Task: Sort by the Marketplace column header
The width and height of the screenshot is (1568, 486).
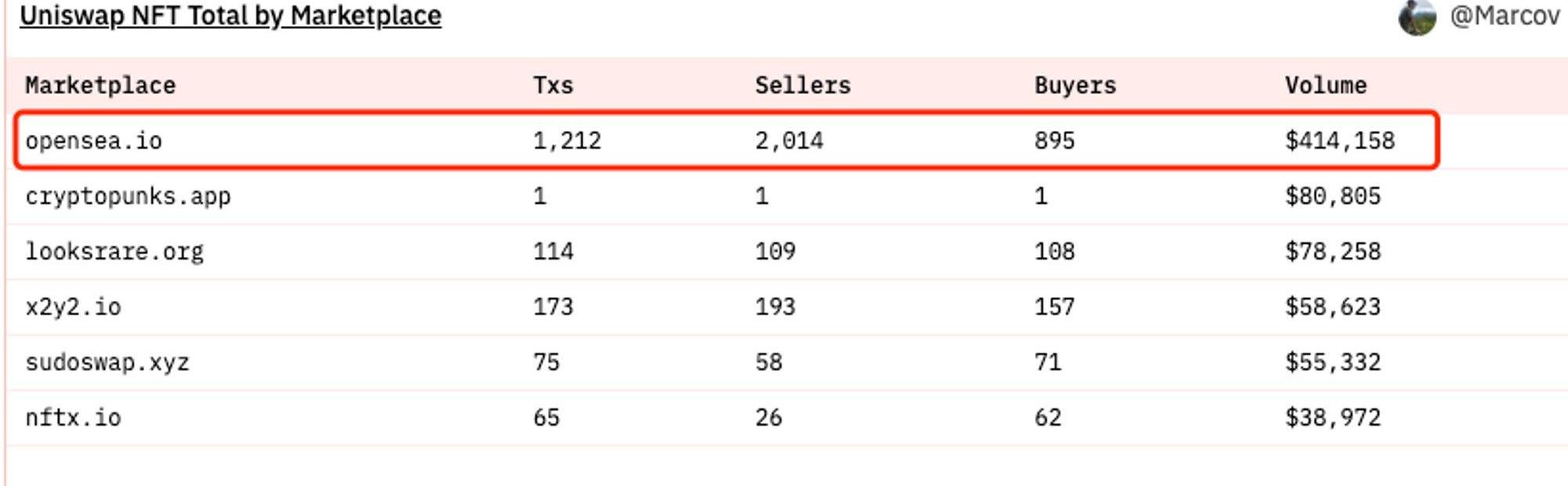Action: (x=100, y=85)
